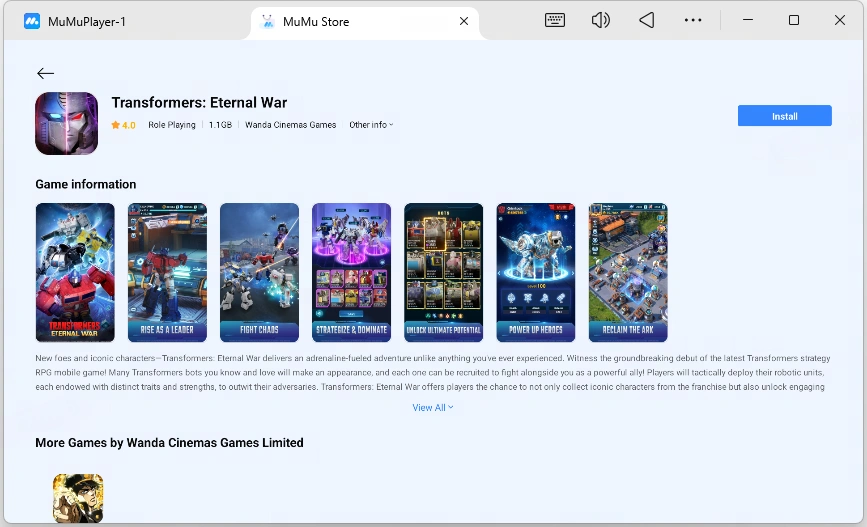Screen dimensions: 867x527
Task: Minimize the MuMuPlayer window
Action: point(748,20)
